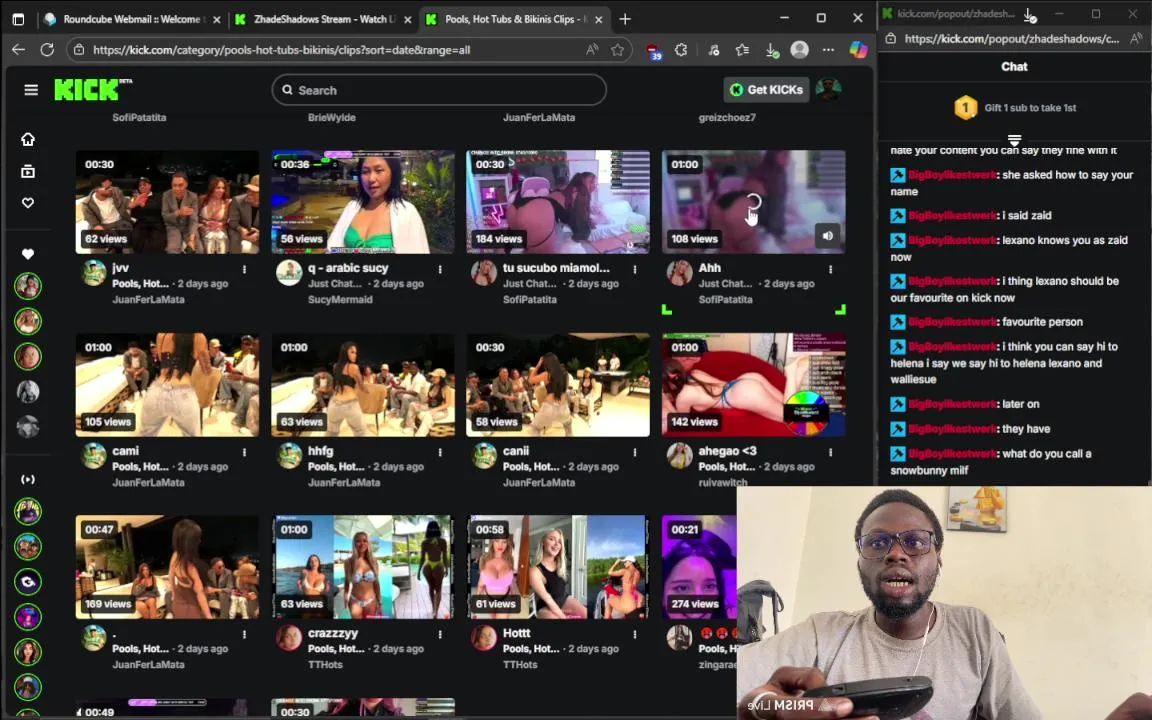Viewport: 1152px width, 720px height.
Task: Open the Hottt clip thumbnail with 61 views
Action: 558,566
